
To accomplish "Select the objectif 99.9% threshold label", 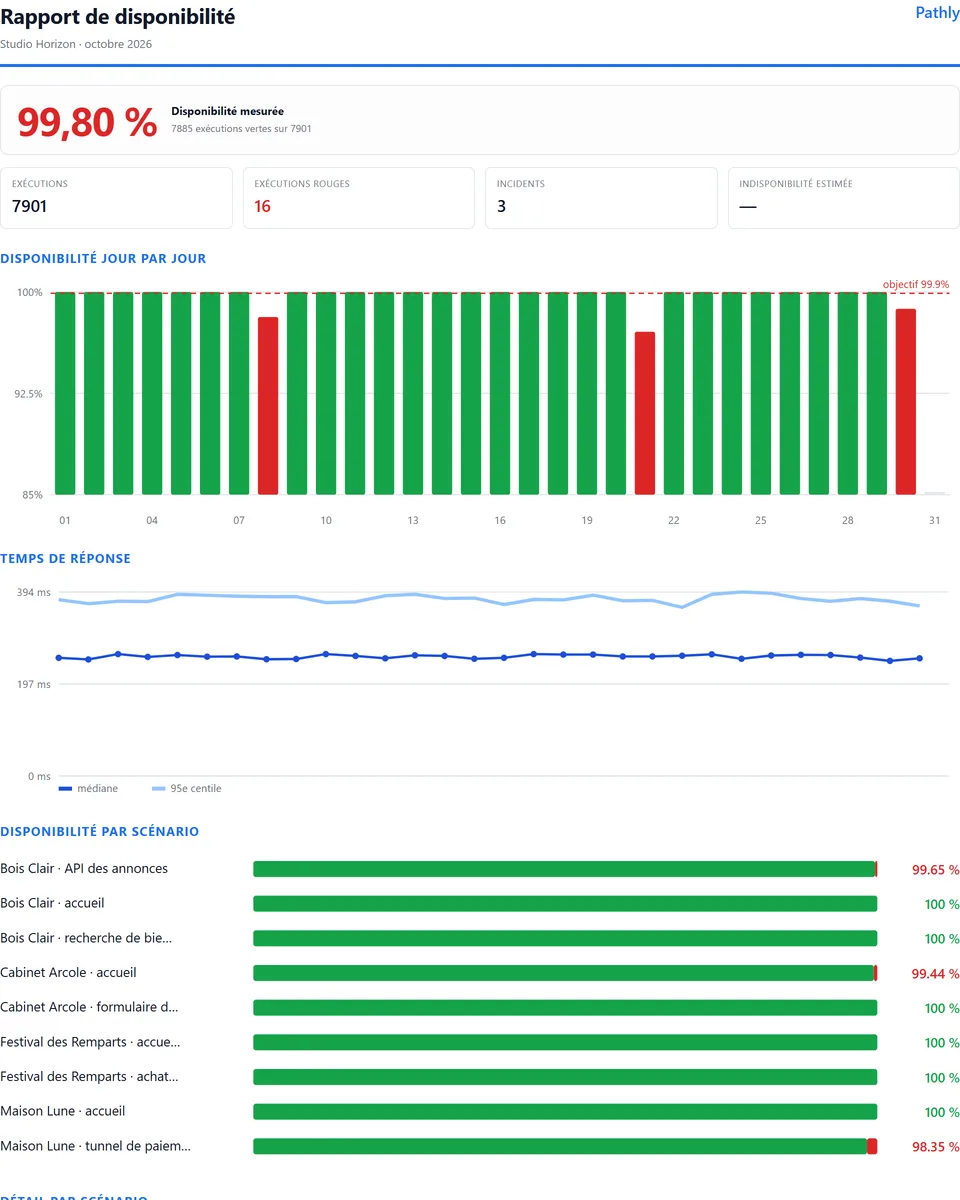I will click(916, 285).
